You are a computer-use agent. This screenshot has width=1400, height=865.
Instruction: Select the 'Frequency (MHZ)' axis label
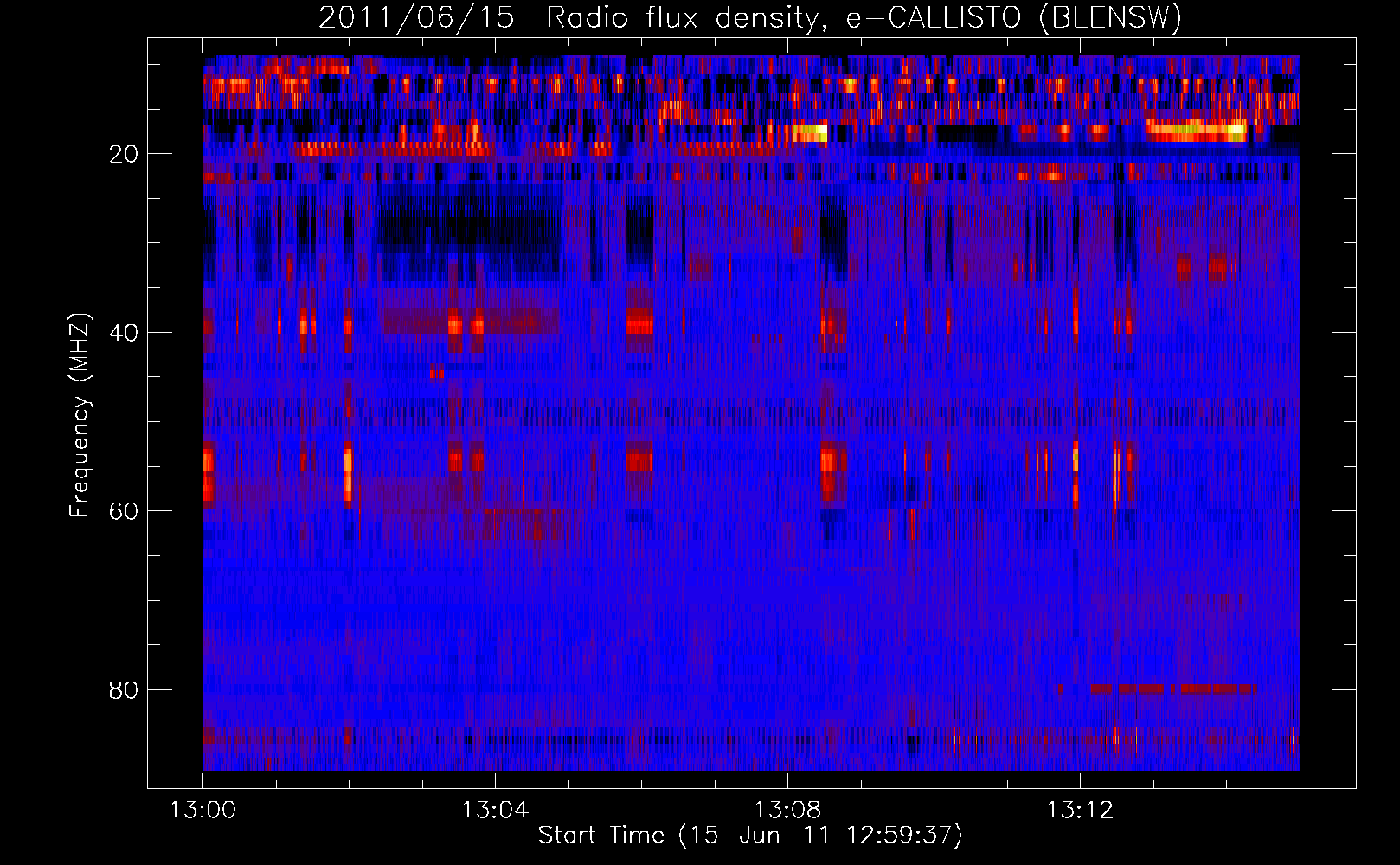point(80,415)
